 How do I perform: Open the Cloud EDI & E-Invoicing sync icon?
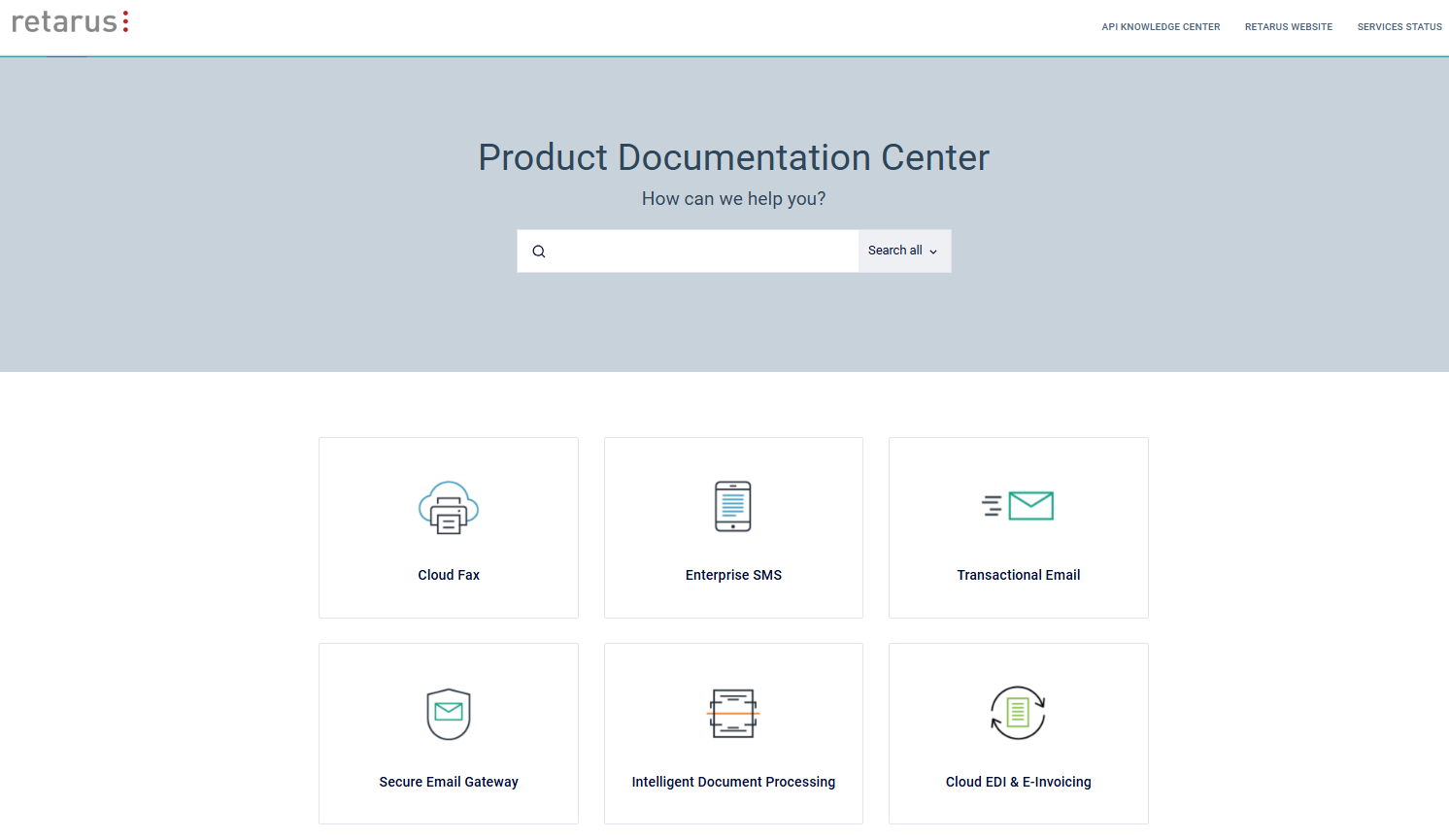click(1018, 713)
